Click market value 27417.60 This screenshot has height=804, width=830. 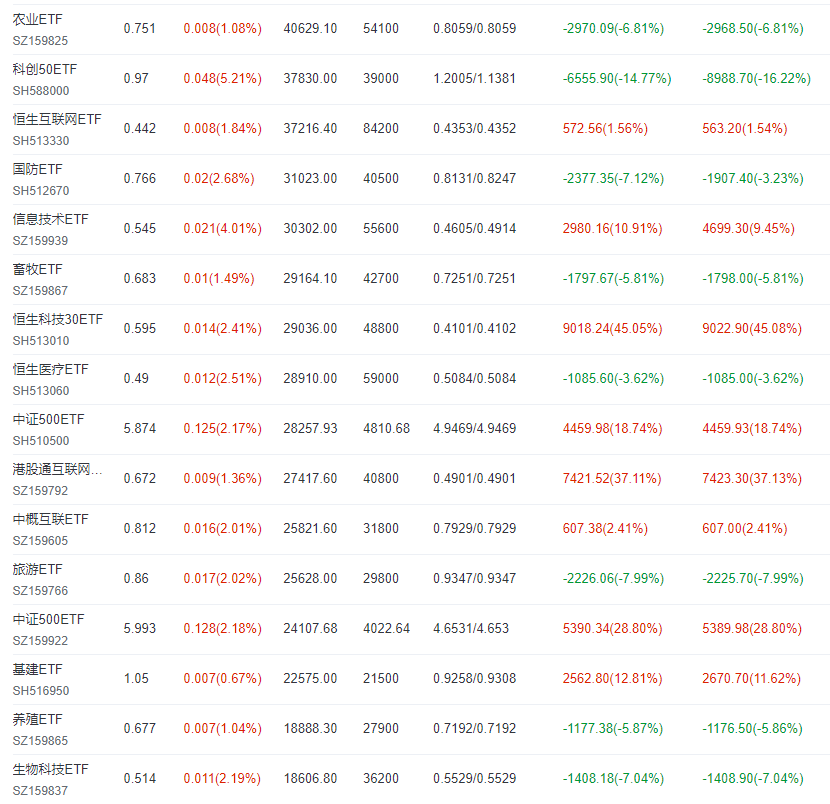[x=310, y=479]
